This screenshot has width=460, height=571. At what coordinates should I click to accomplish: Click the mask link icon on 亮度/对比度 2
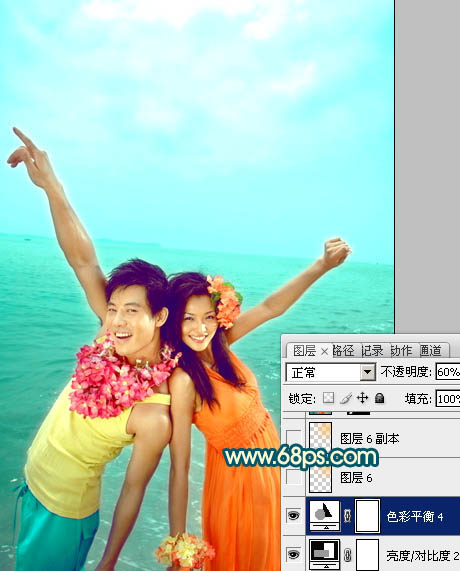(x=347, y=555)
